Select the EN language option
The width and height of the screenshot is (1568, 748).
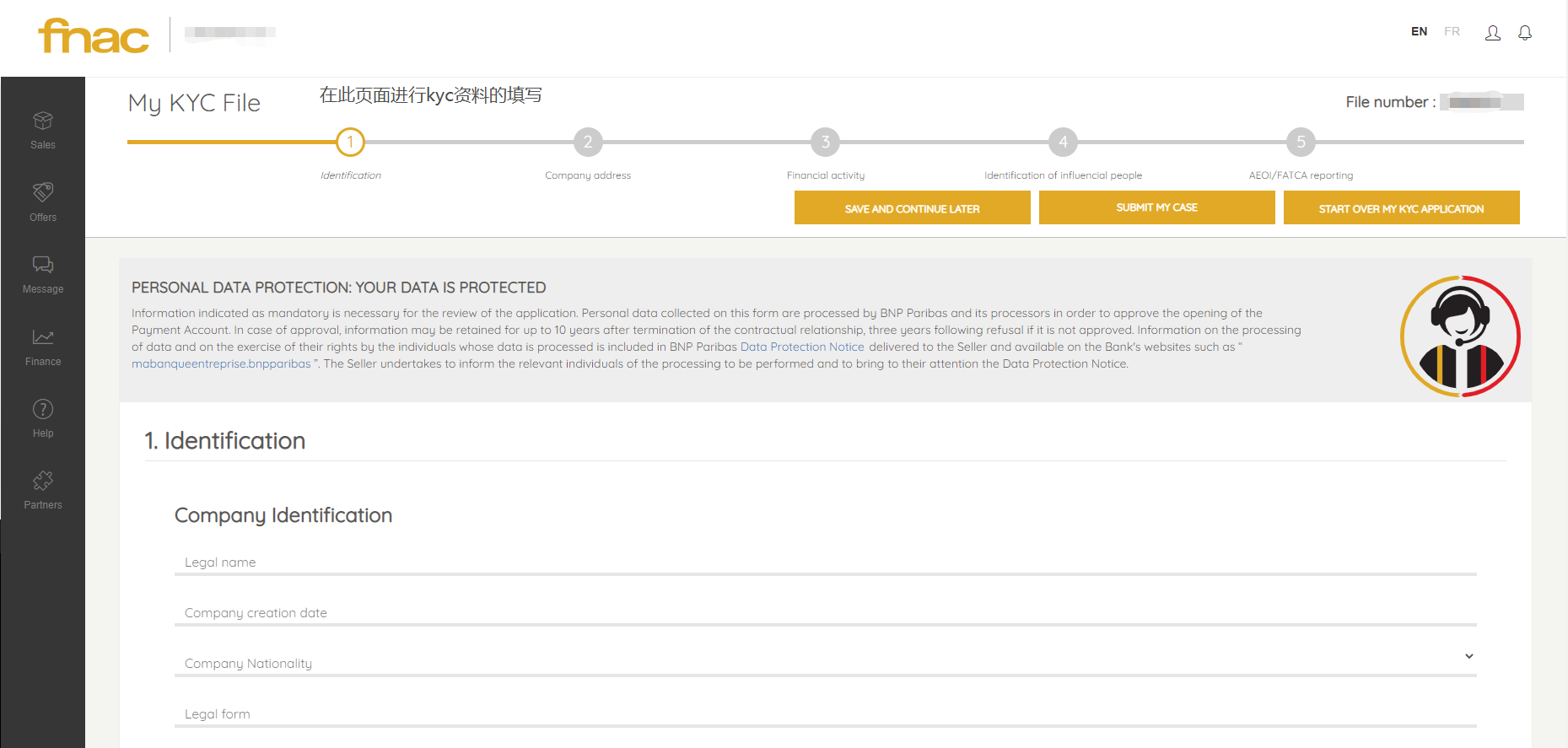pyautogui.click(x=1419, y=32)
